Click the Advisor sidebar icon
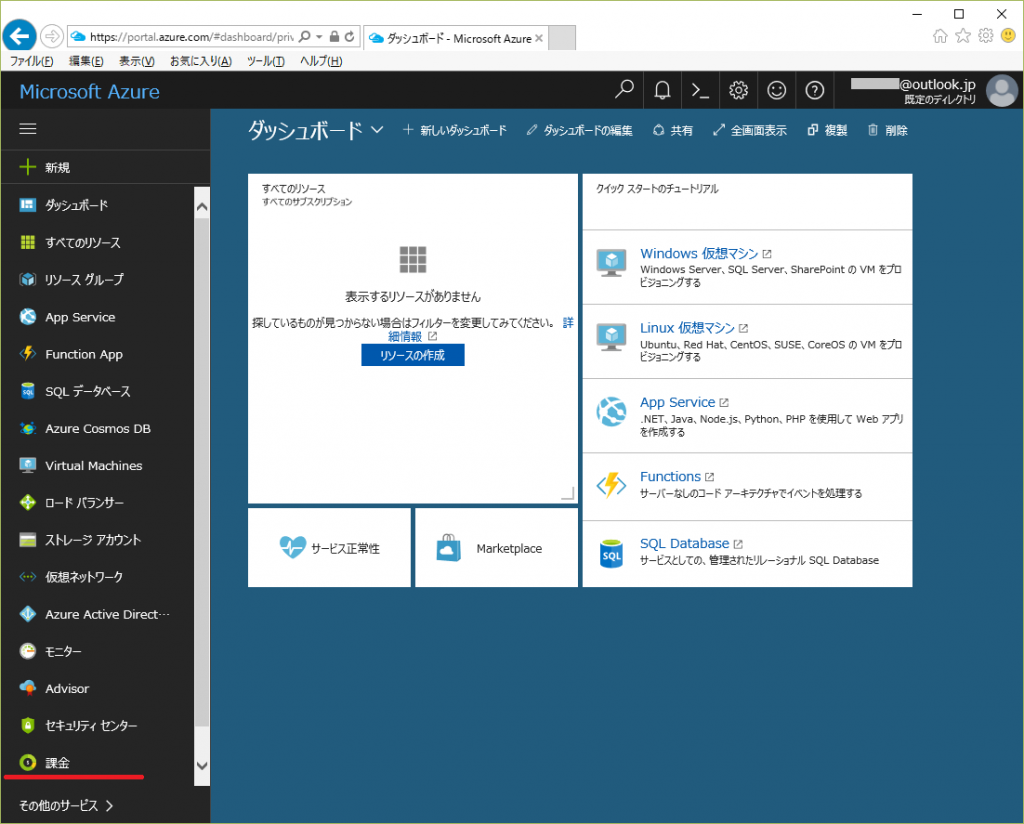1024x824 pixels. (27, 688)
